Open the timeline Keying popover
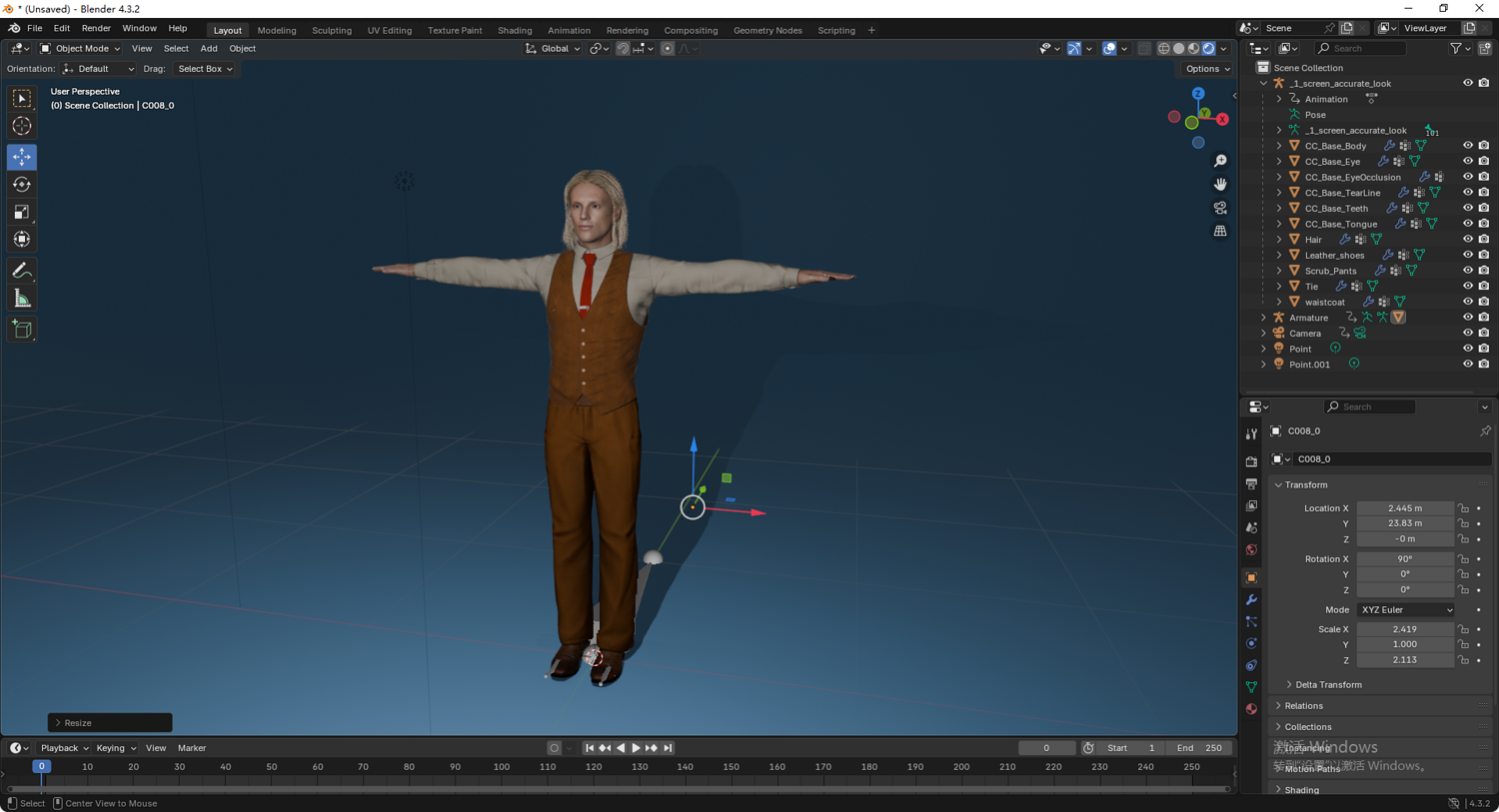Screen dimensions: 1499x812 (116, 748)
